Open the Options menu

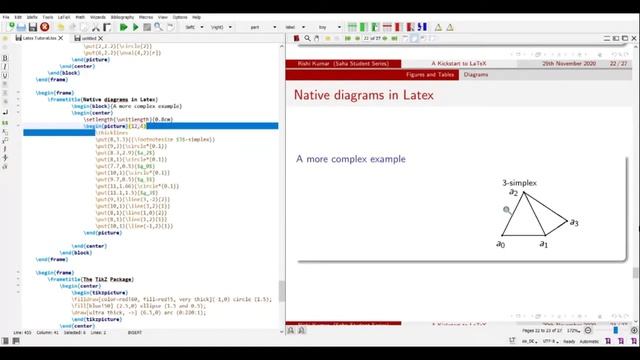tap(180, 17)
